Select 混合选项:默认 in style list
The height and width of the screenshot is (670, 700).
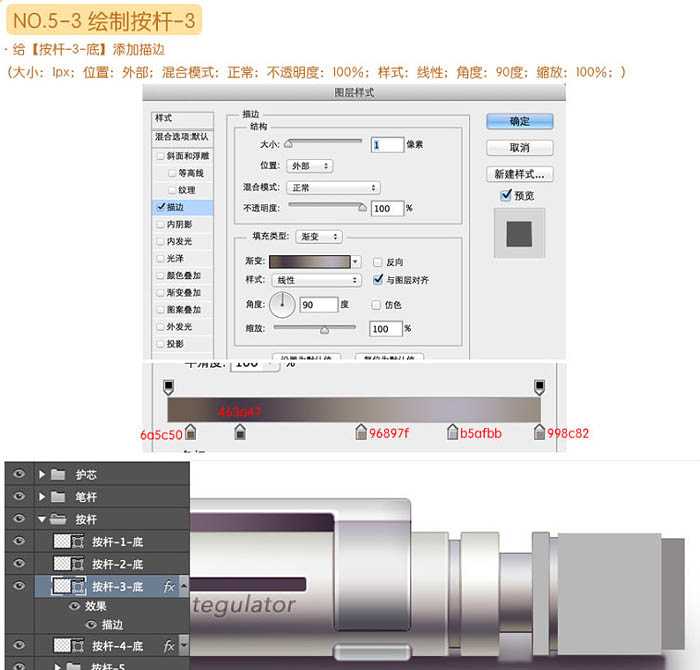pyautogui.click(x=183, y=137)
